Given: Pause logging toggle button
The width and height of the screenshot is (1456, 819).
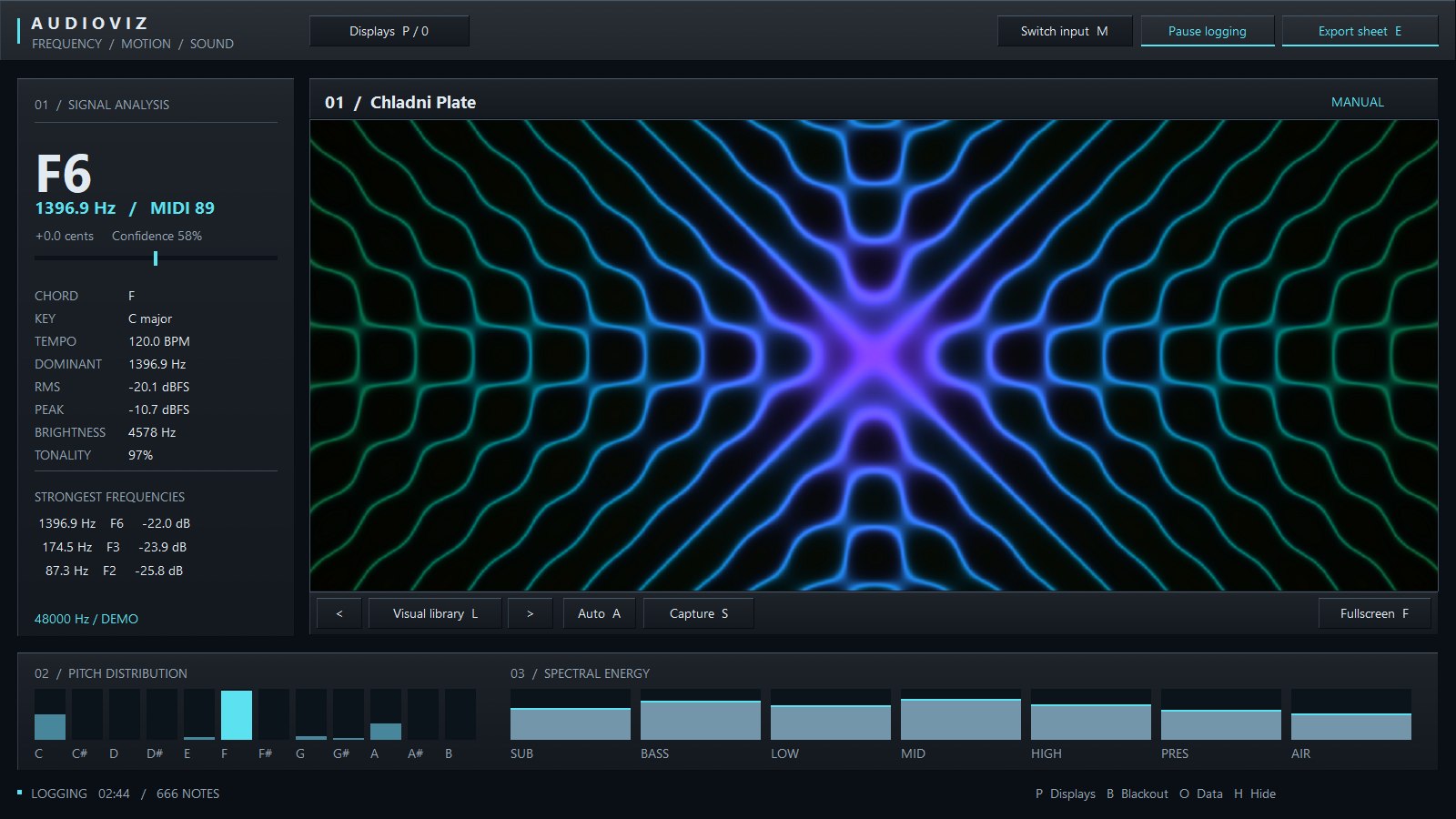Looking at the screenshot, I should [1208, 31].
